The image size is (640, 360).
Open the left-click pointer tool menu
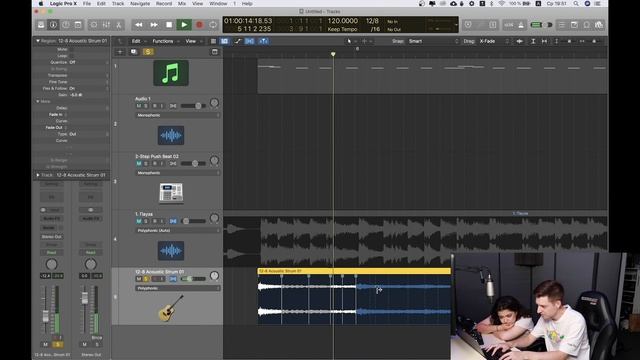coord(351,41)
